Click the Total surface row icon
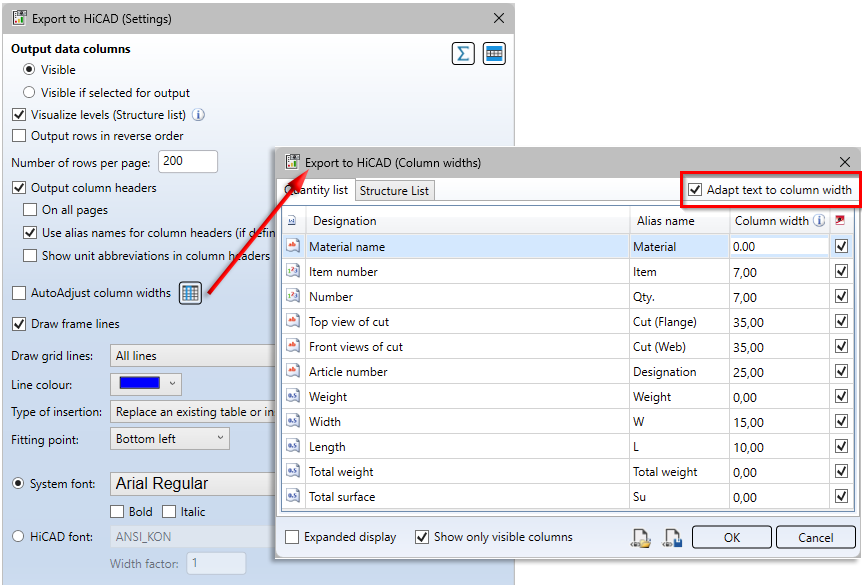Viewport: 865px width, 585px height. coord(293,496)
